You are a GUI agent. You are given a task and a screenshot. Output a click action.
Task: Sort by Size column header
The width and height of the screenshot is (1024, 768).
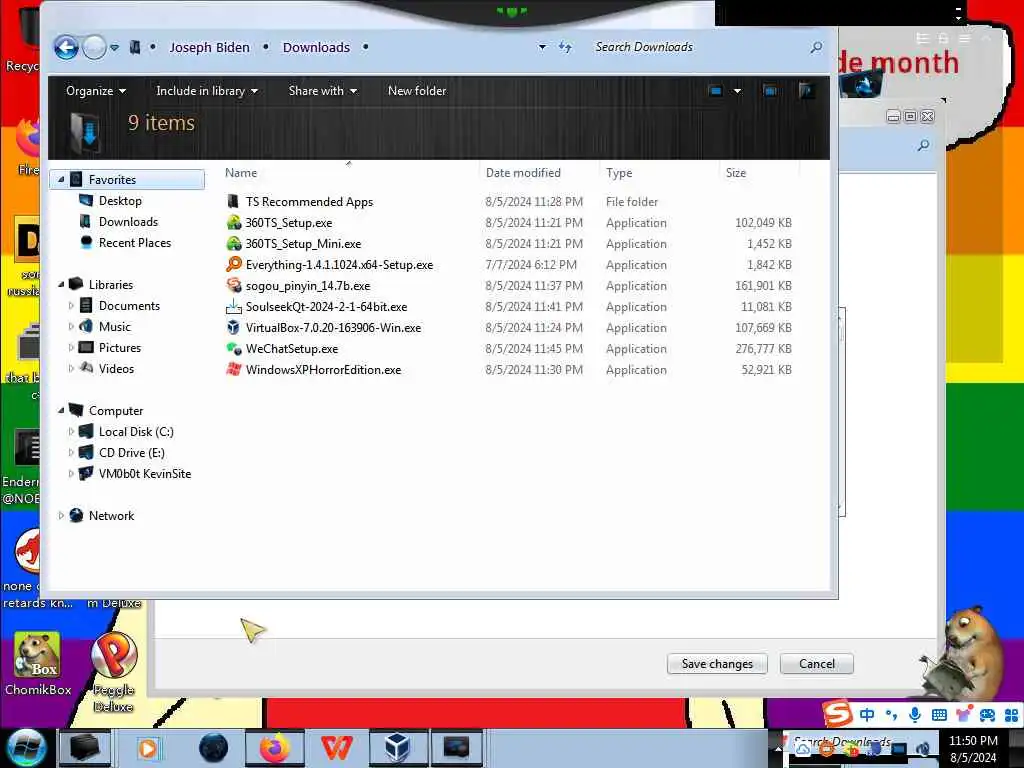coord(735,172)
